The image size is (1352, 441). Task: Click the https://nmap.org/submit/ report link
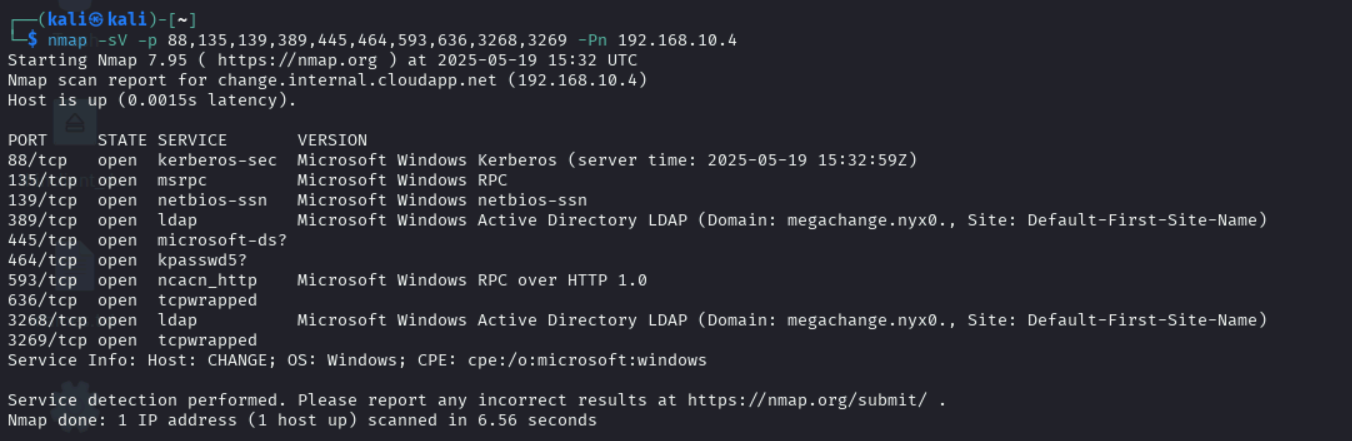tap(812, 400)
